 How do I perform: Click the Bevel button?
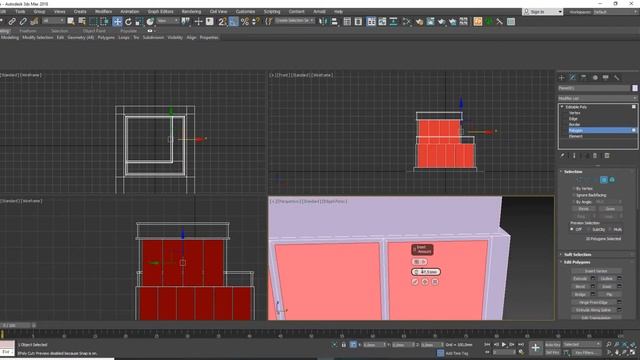[x=580, y=286]
